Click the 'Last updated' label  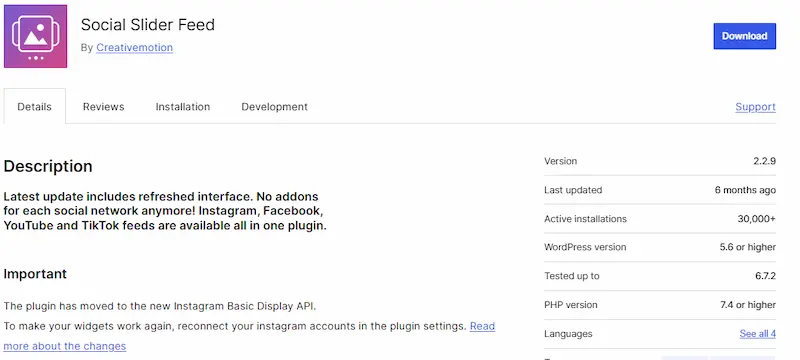(x=573, y=190)
